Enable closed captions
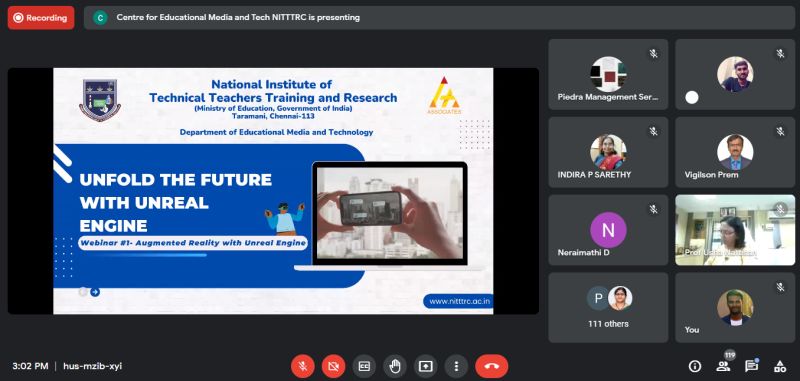 (364, 366)
